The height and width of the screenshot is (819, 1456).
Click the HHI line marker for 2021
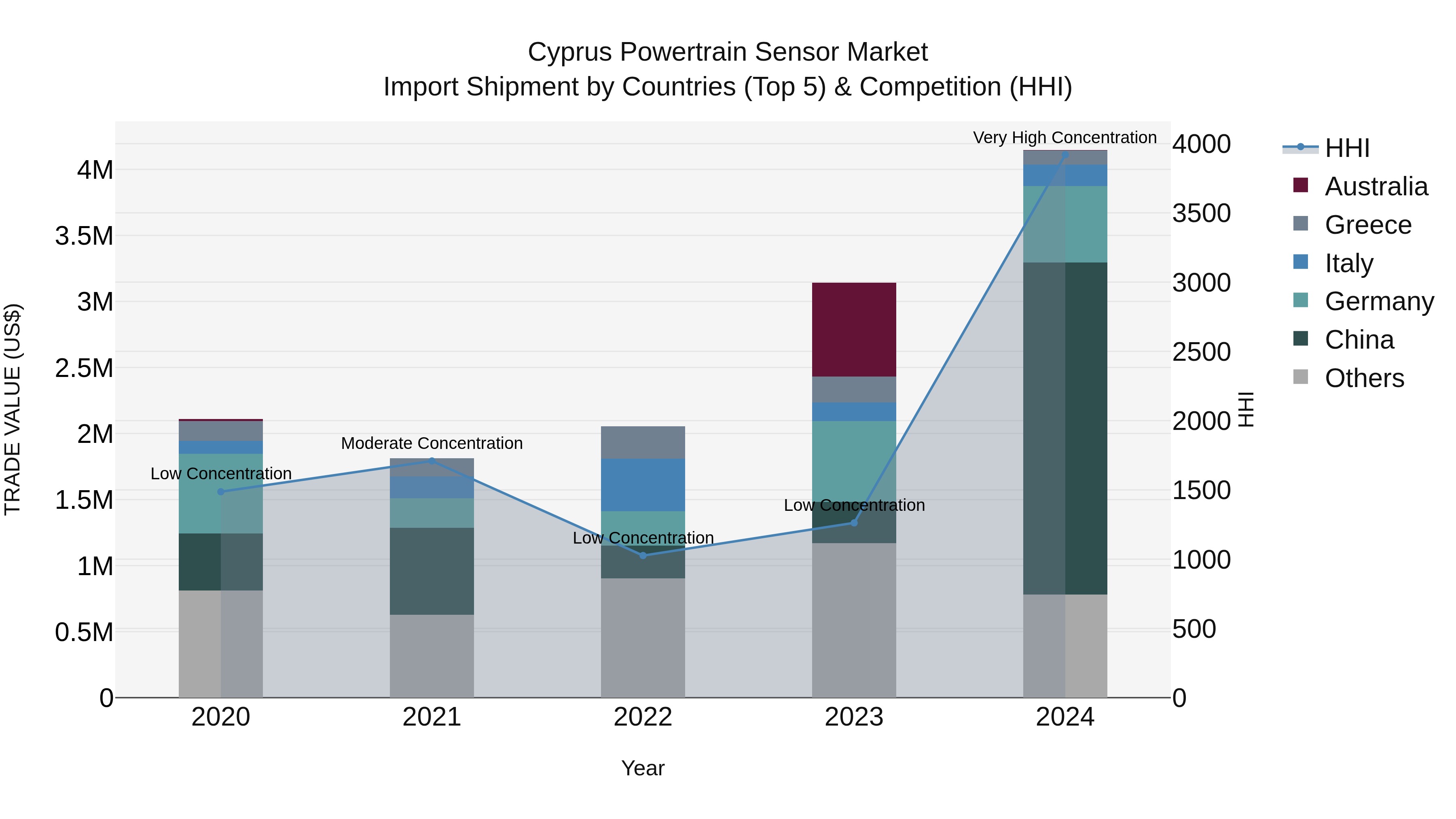pos(432,461)
